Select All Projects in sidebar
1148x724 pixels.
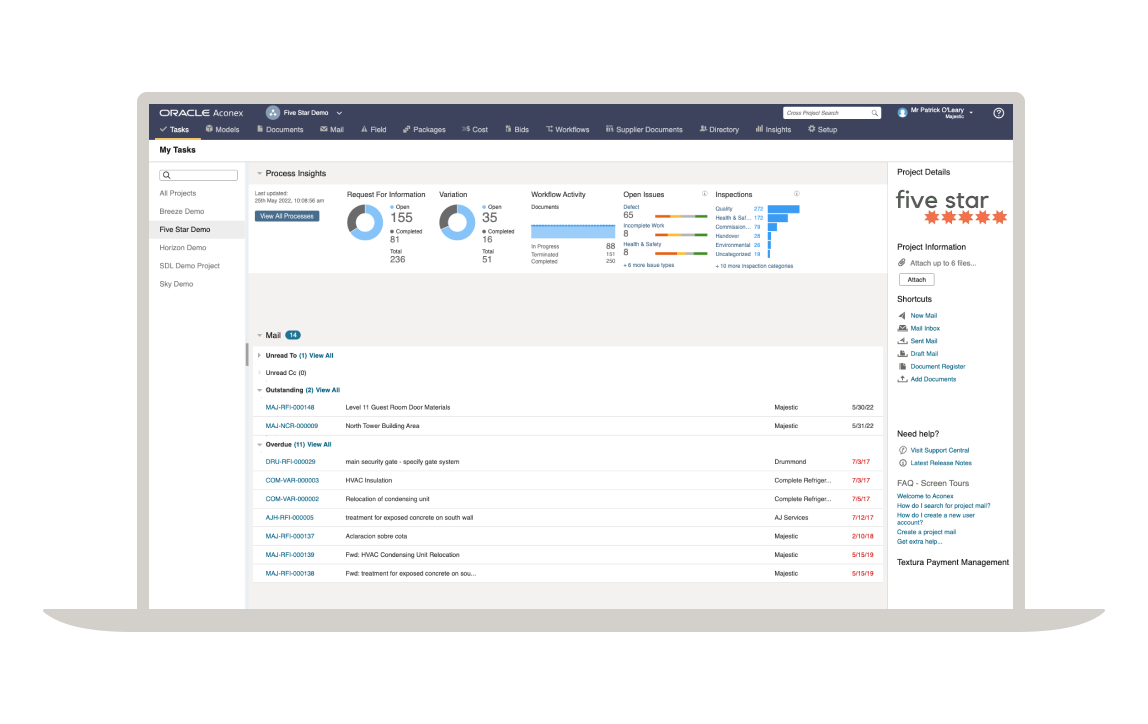[178, 193]
